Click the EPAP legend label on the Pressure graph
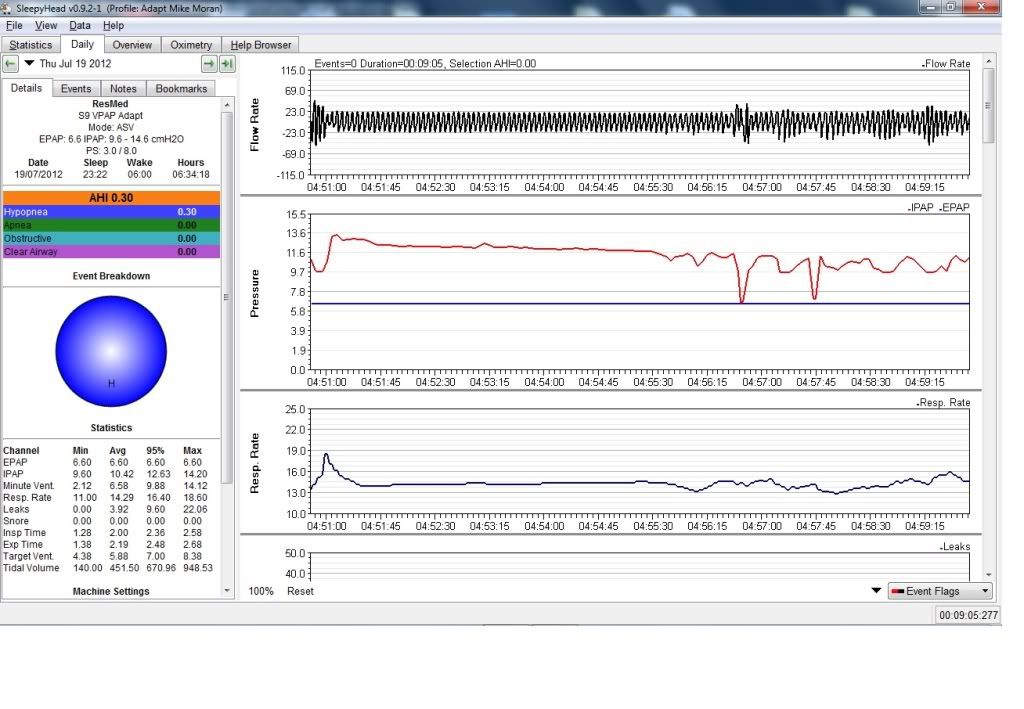 [x=955, y=208]
